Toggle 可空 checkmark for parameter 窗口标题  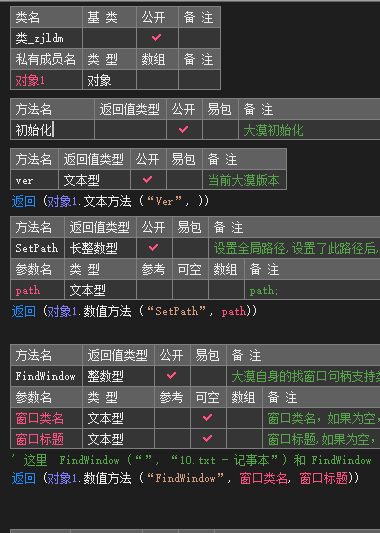(x=208, y=439)
